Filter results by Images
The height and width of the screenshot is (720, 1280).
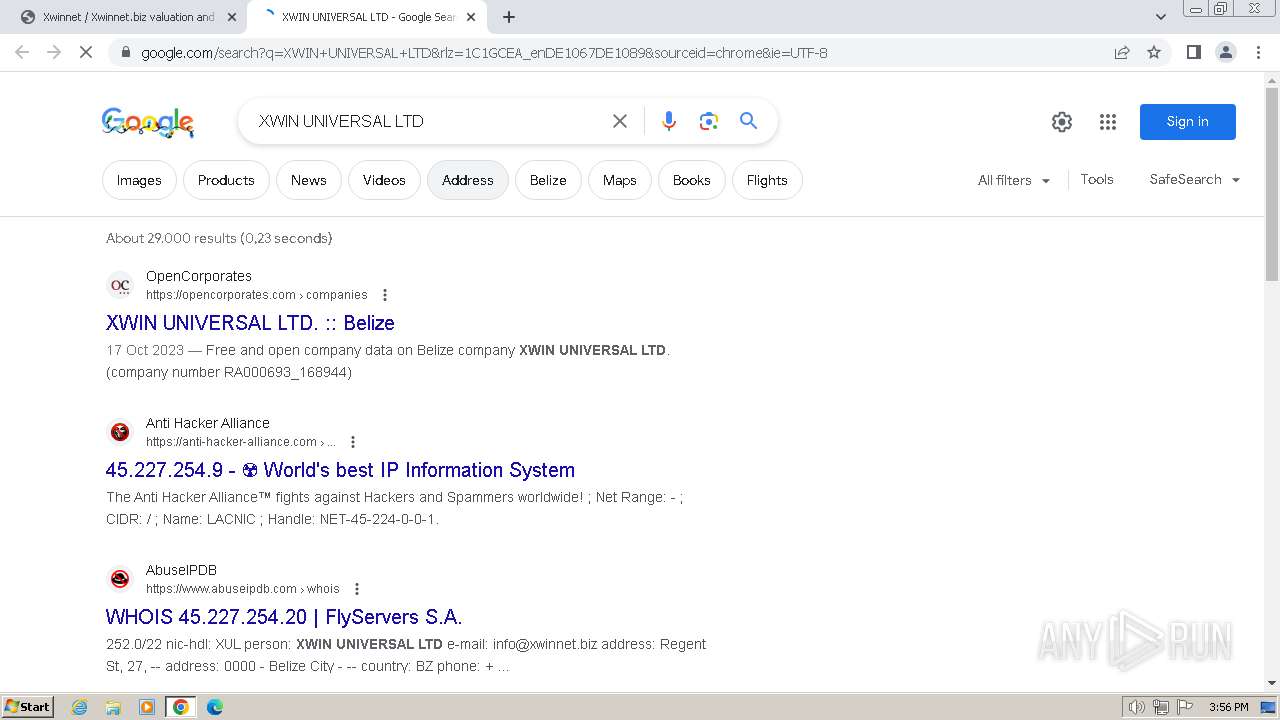(x=139, y=180)
